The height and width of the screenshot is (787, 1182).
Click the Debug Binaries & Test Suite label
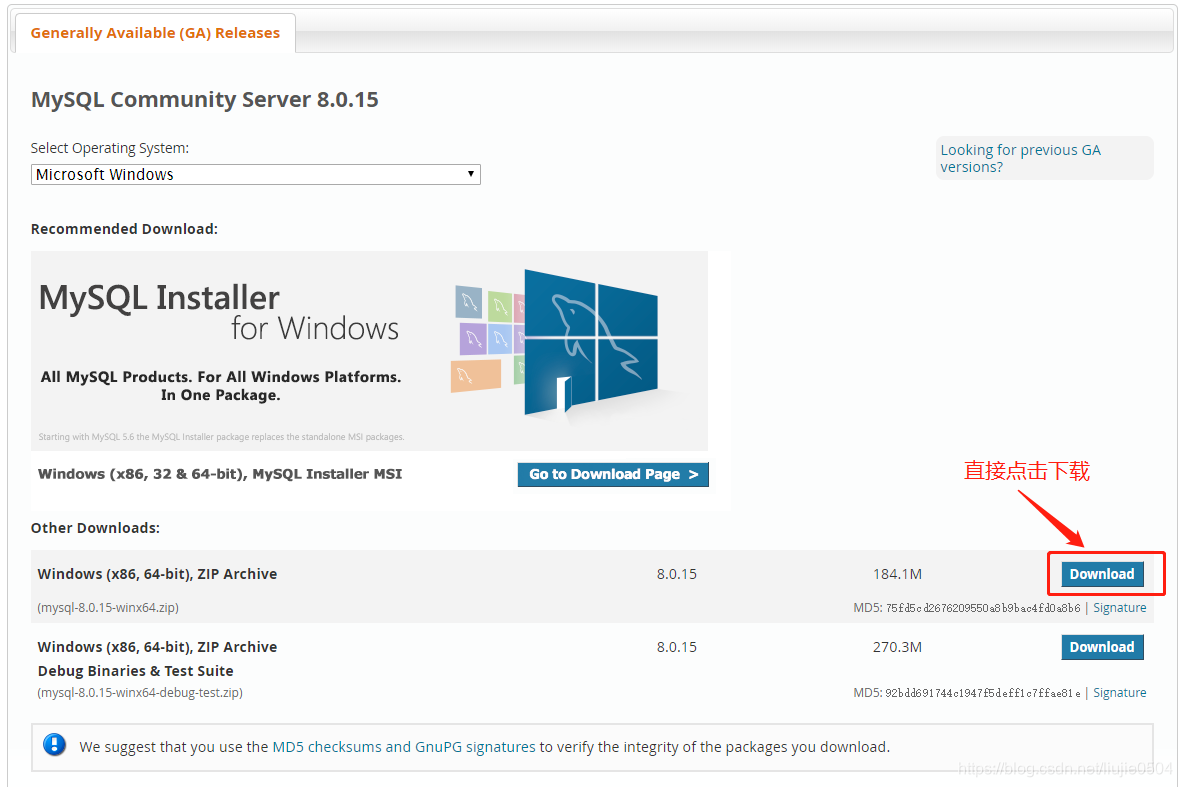(136, 671)
